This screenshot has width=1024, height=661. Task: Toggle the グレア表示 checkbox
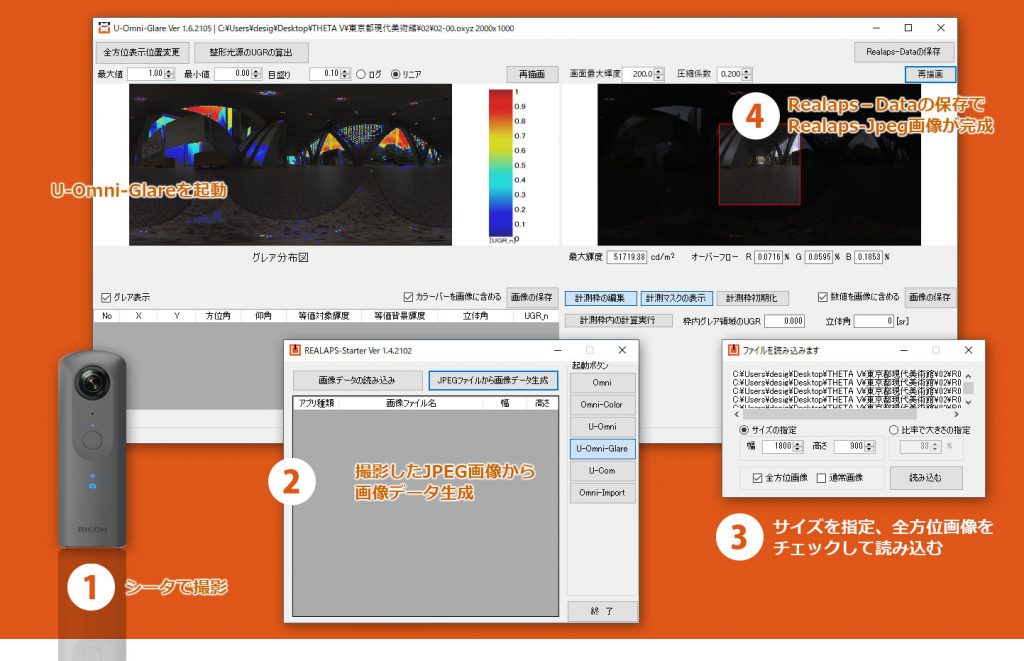[x=106, y=298]
